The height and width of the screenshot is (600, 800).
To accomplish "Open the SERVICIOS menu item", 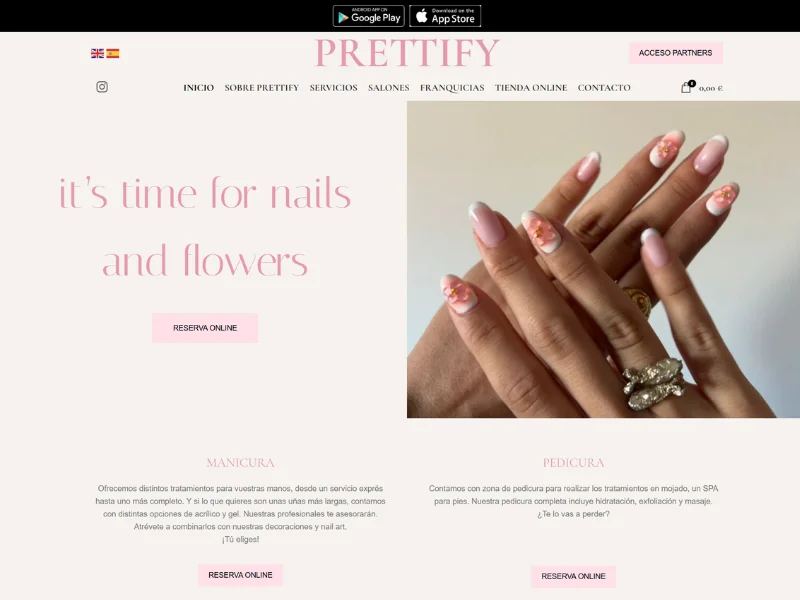I will click(334, 88).
